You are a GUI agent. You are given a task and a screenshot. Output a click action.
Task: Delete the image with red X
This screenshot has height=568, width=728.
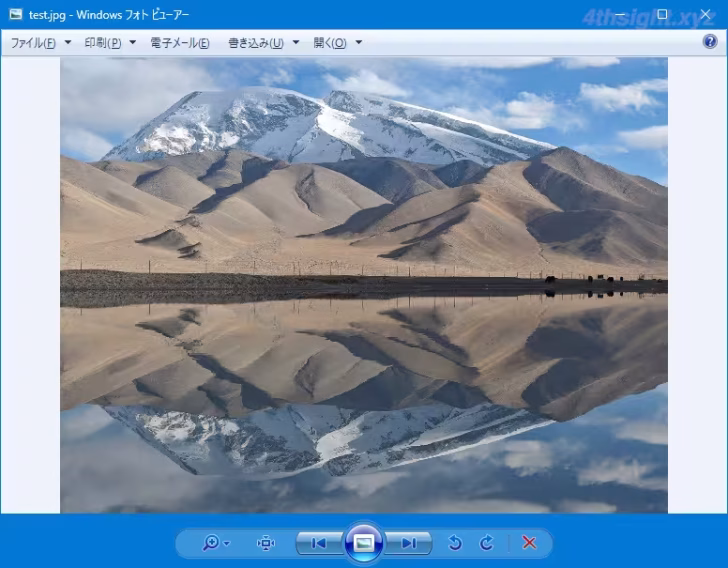(x=529, y=542)
